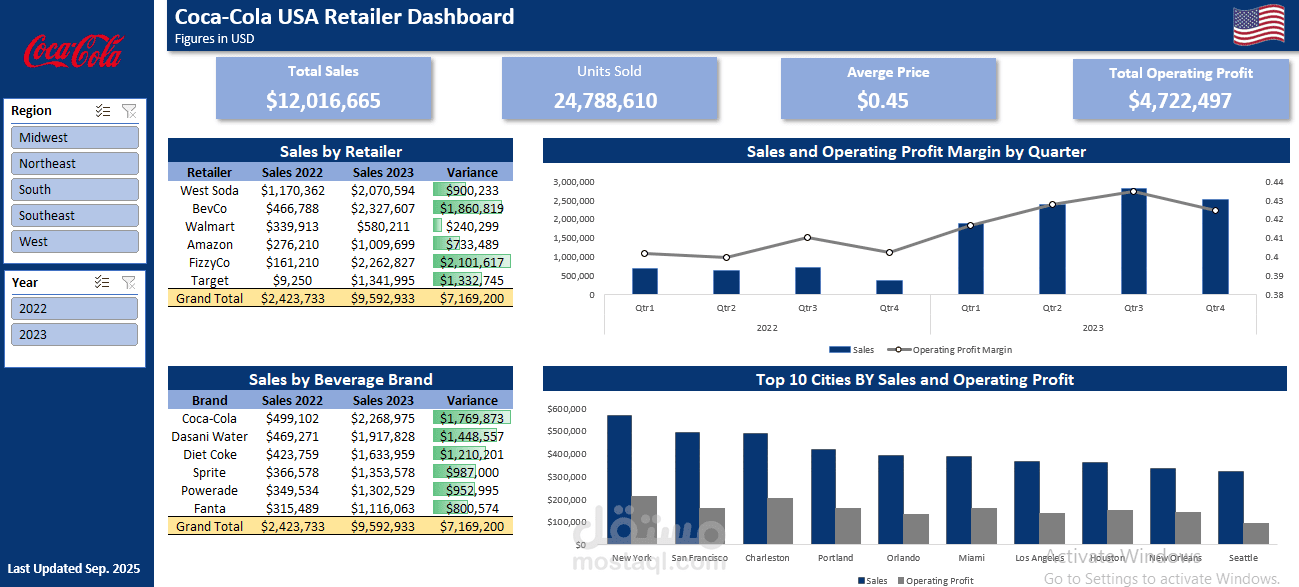This screenshot has height=587, width=1299.
Task: Click the retailer Grand Total $7,169,200 variance
Action: tap(472, 298)
